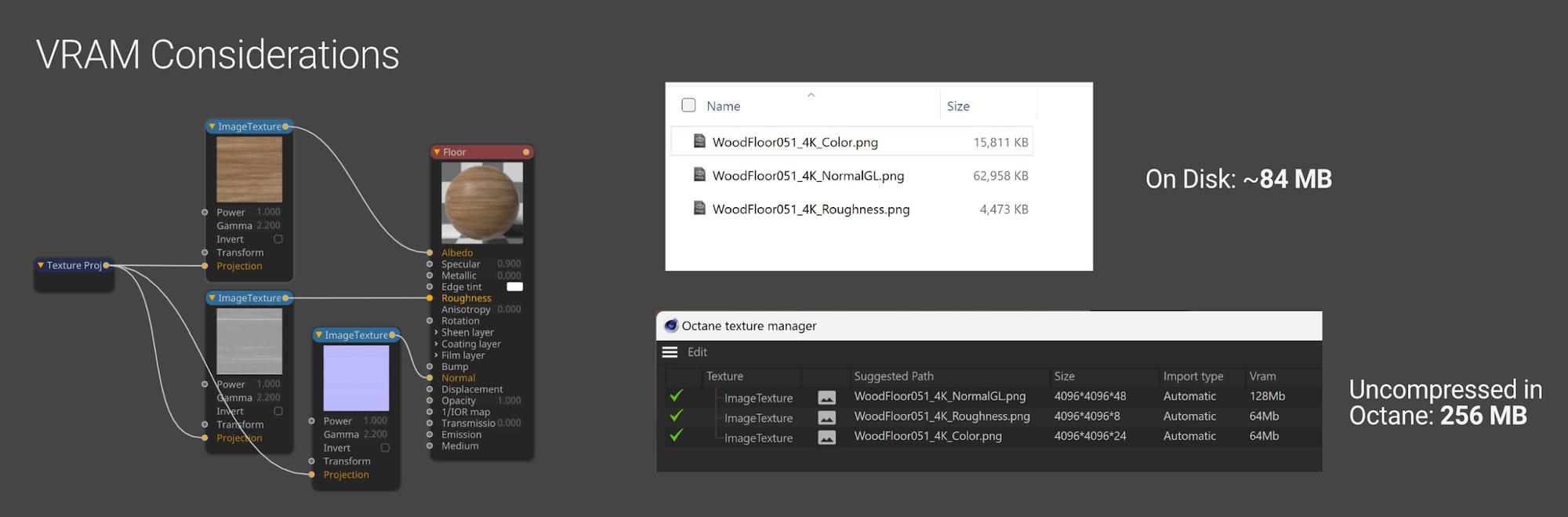Viewport: 1568px width, 517px height.
Task: Click green checkmark for NormalGL row
Action: tap(676, 395)
